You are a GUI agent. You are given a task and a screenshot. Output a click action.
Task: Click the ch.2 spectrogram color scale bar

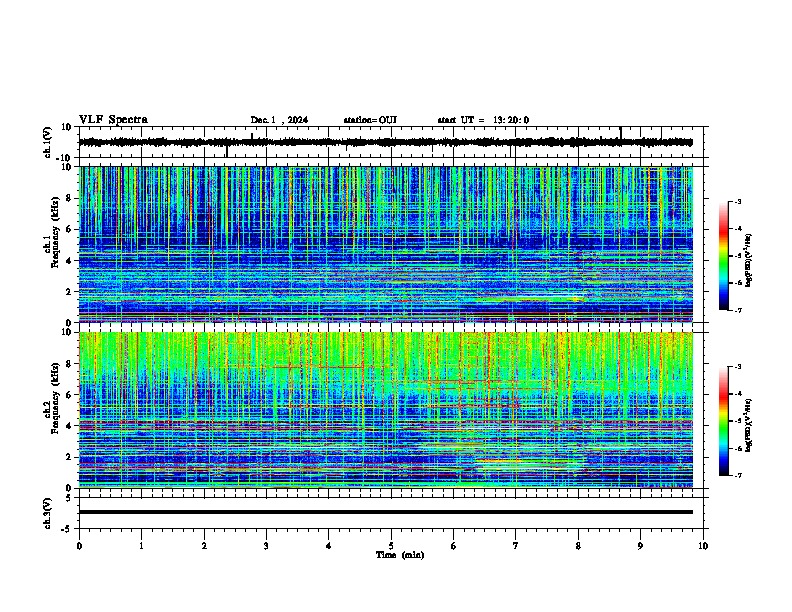pyautogui.click(x=723, y=421)
